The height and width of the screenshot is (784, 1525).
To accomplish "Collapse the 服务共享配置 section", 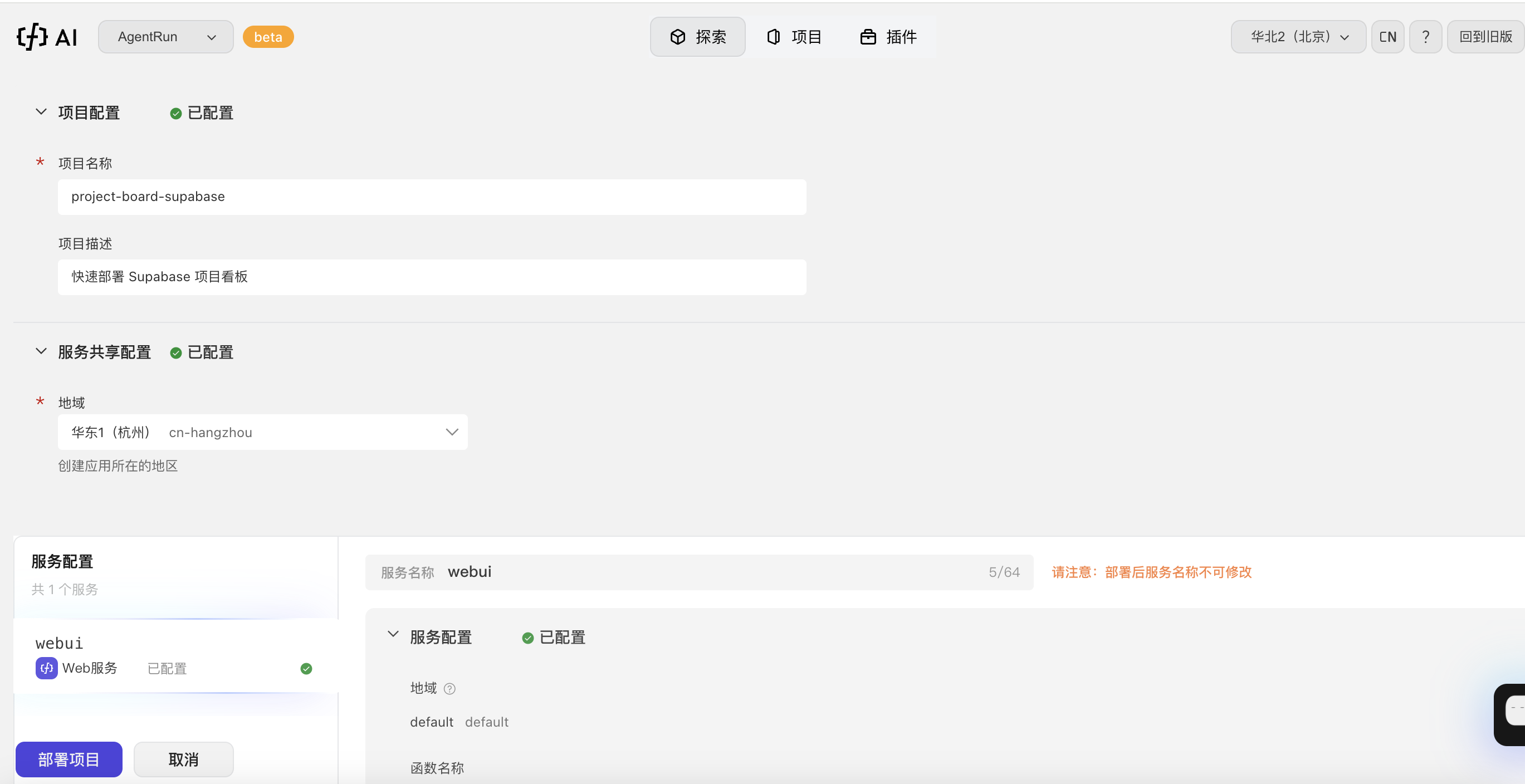I will tap(41, 351).
